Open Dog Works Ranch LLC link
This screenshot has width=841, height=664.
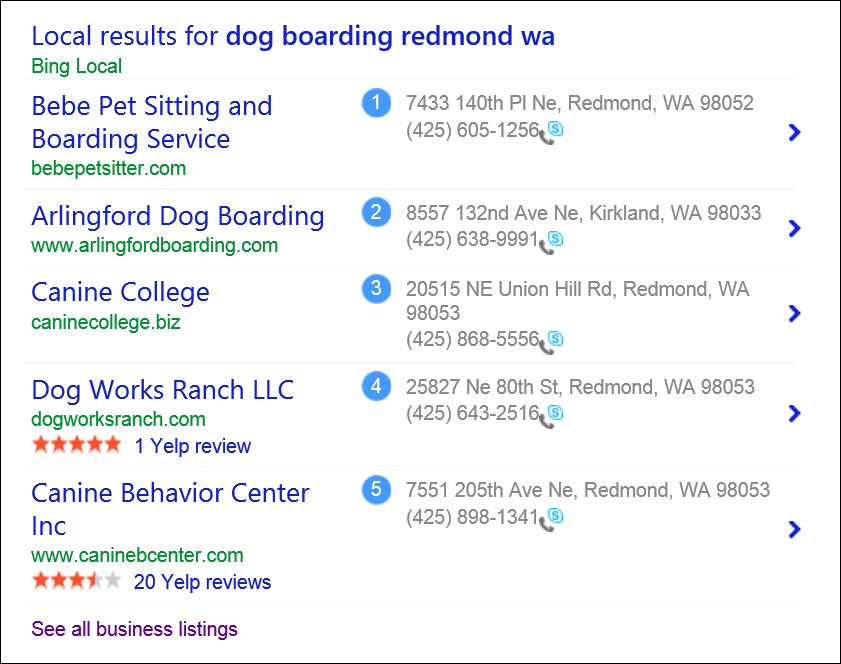(163, 390)
